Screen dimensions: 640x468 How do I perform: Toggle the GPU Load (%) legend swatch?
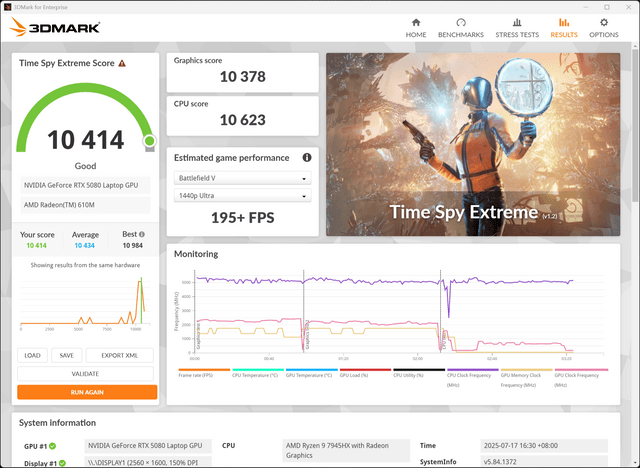tap(365, 370)
